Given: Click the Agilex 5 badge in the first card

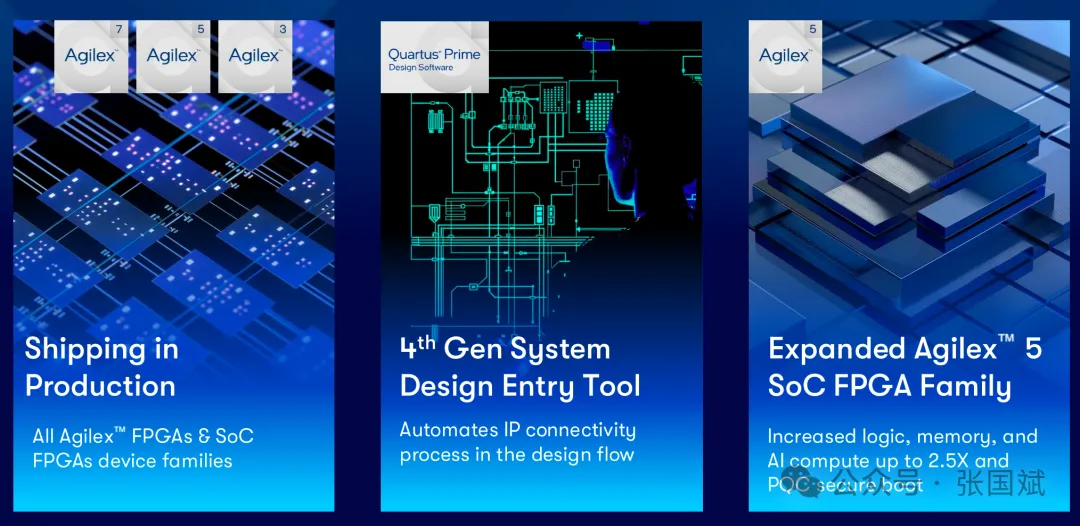Looking at the screenshot, I should 173,56.
